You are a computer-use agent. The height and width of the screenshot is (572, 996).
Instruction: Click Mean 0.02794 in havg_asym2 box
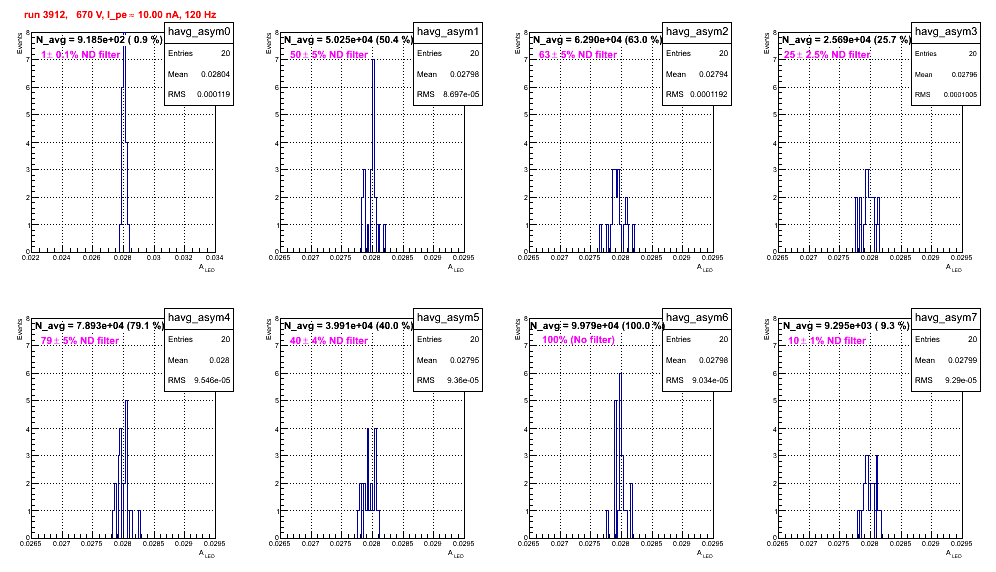pyautogui.click(x=697, y=74)
